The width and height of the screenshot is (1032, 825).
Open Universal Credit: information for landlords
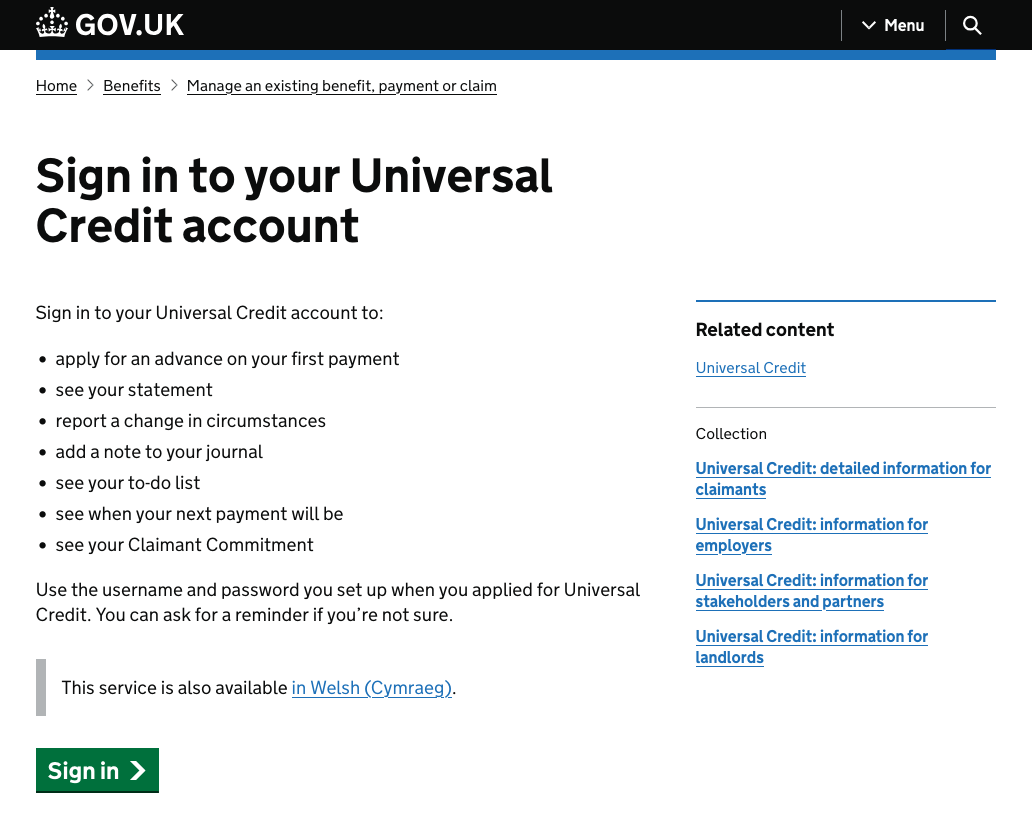pos(811,646)
